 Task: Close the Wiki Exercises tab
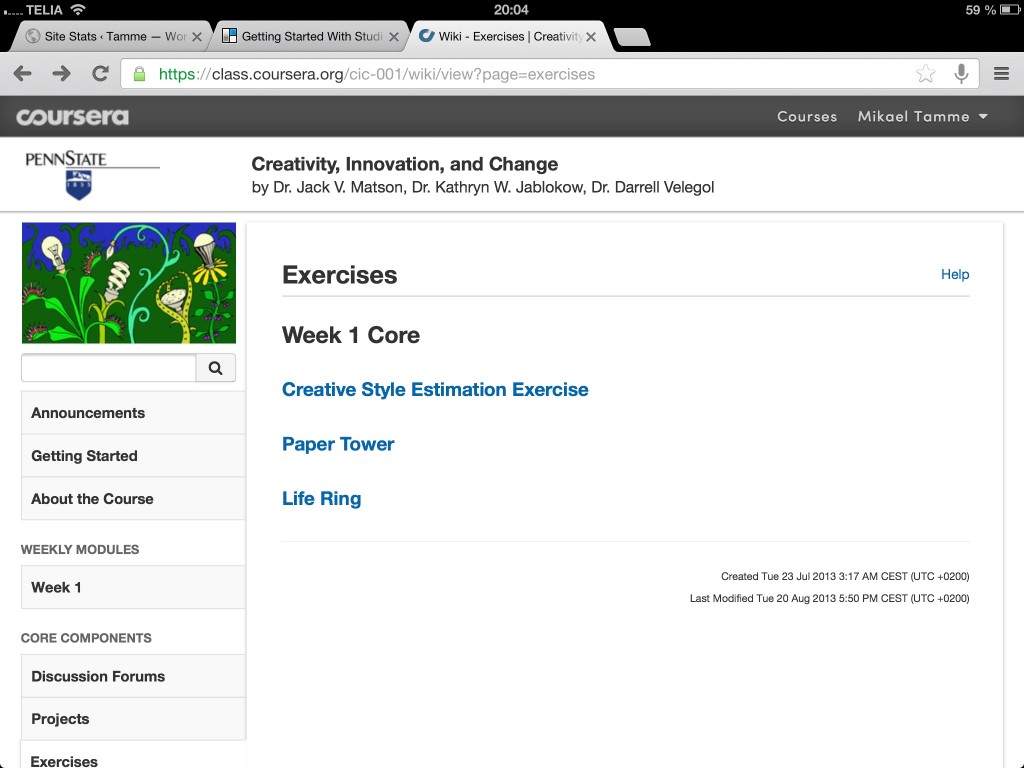591,37
